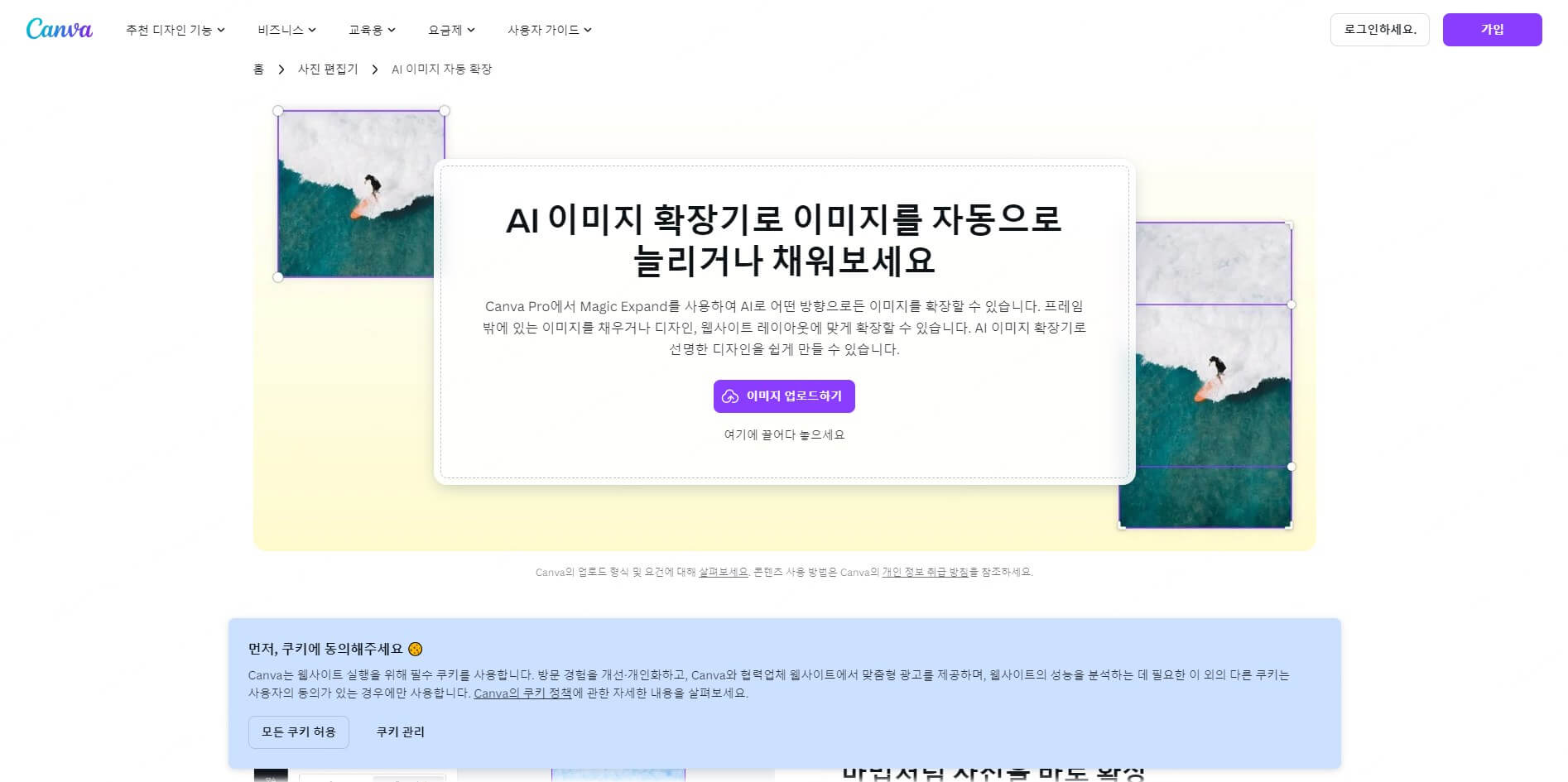Click the 로그인하세요 button
Image resolution: width=1568 pixels, height=782 pixels.
coord(1379,30)
